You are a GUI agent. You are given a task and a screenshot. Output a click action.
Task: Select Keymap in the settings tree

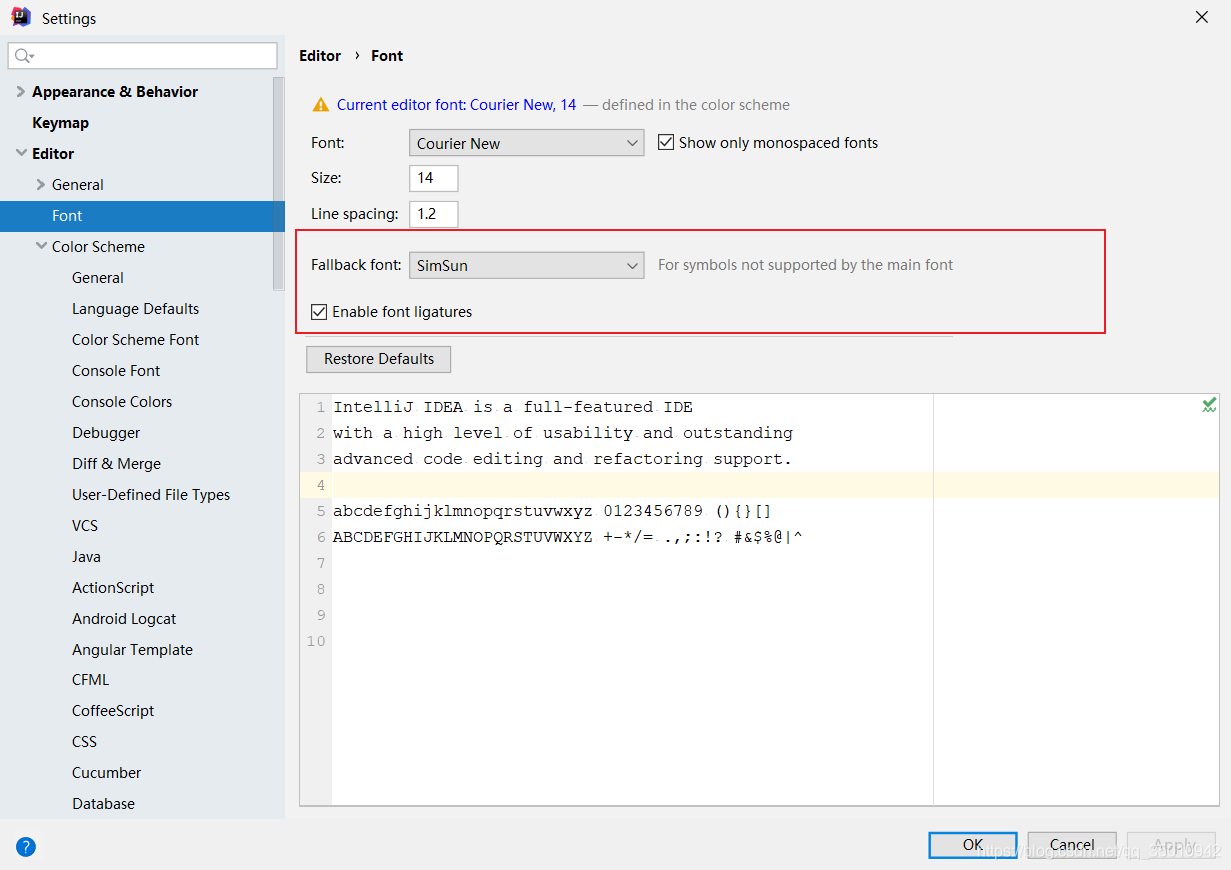tap(60, 123)
